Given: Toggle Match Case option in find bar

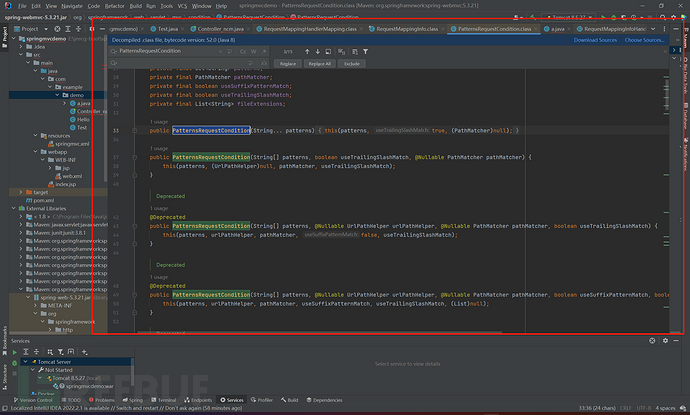Looking at the screenshot, I should click(x=243, y=51).
